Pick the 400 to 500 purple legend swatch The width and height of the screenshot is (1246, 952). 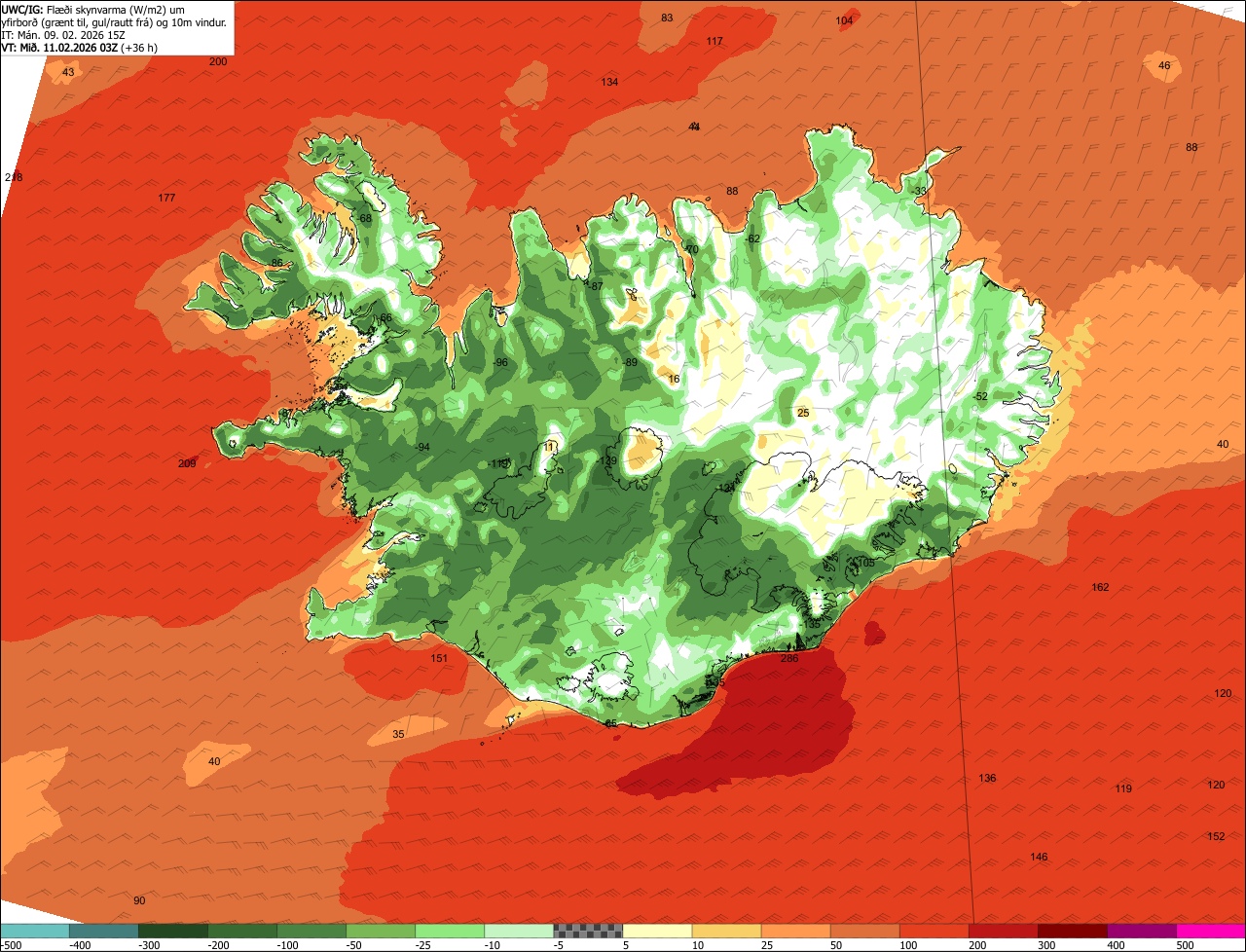[x=1142, y=931]
